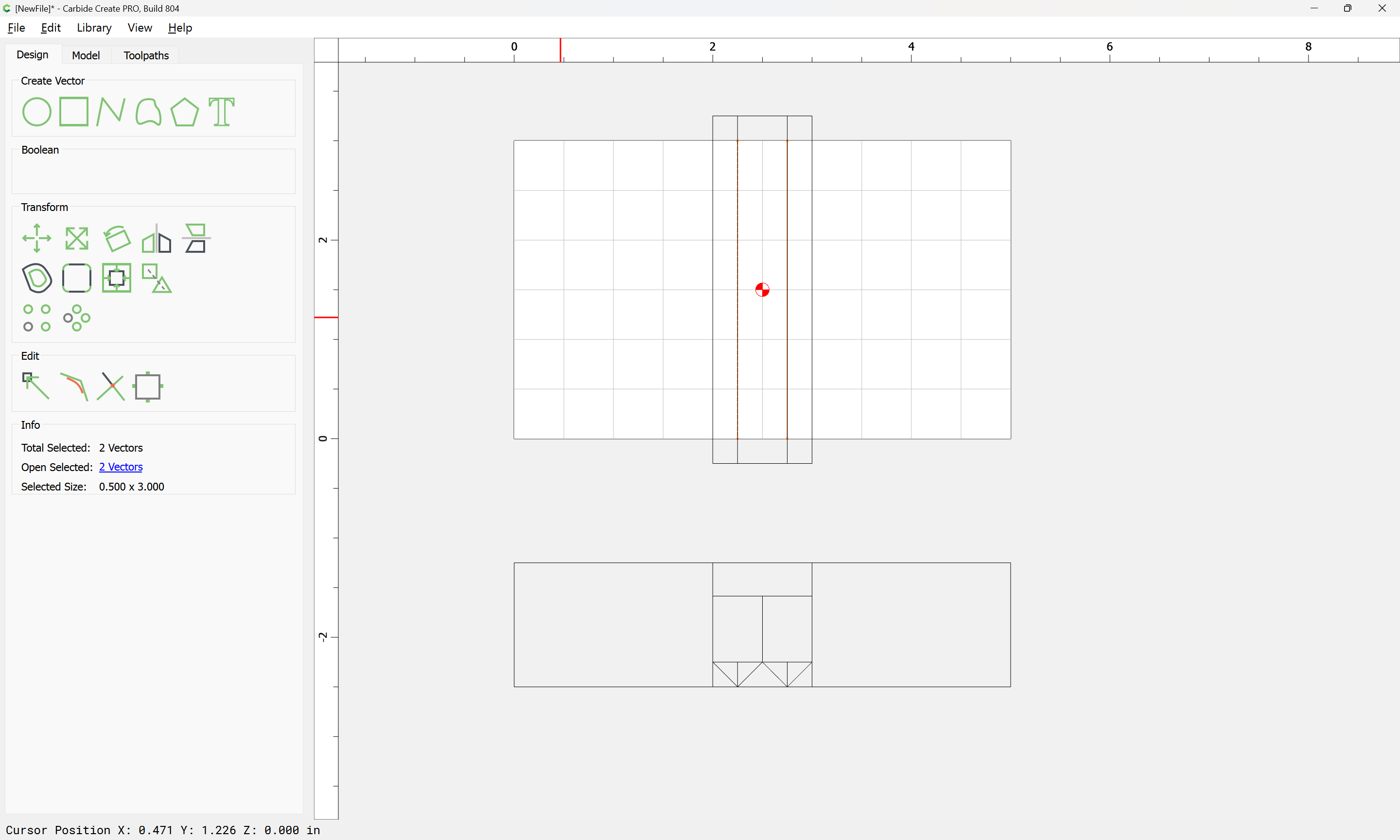Screen dimensions: 1400x840
Task: Select the Create Circle tool
Action: click(37, 111)
